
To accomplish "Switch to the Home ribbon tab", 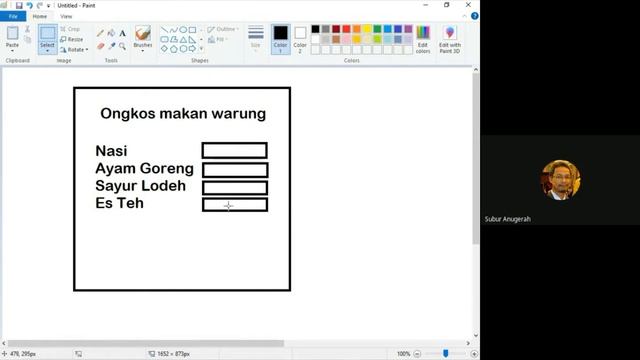I will point(40,16).
